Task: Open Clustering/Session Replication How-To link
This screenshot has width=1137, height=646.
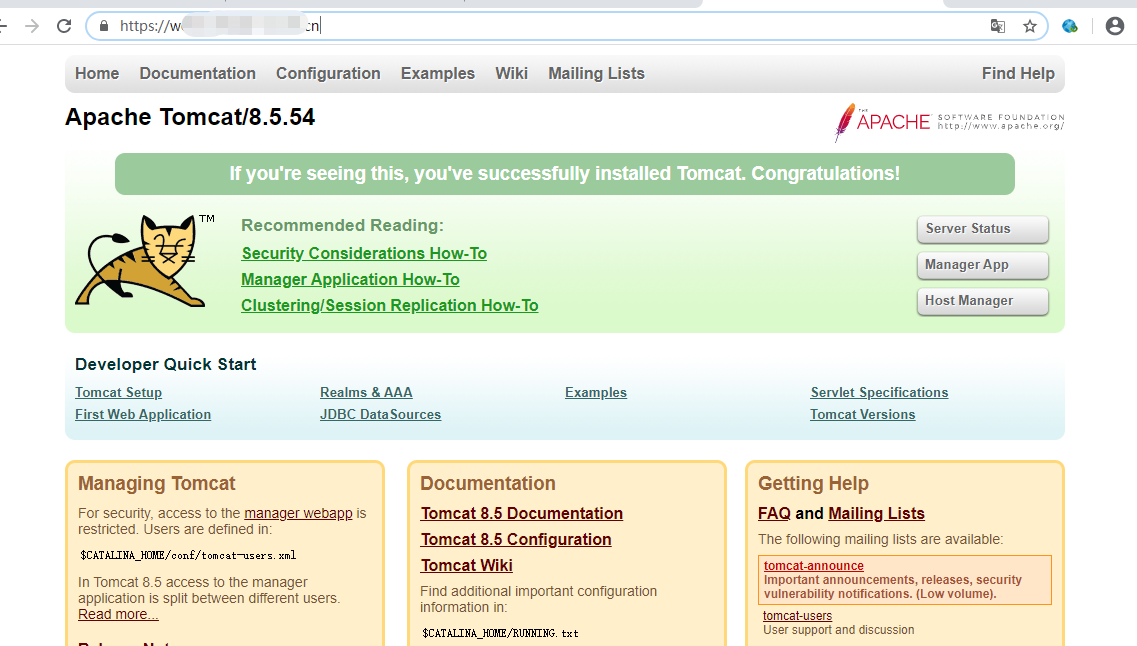Action: (389, 306)
